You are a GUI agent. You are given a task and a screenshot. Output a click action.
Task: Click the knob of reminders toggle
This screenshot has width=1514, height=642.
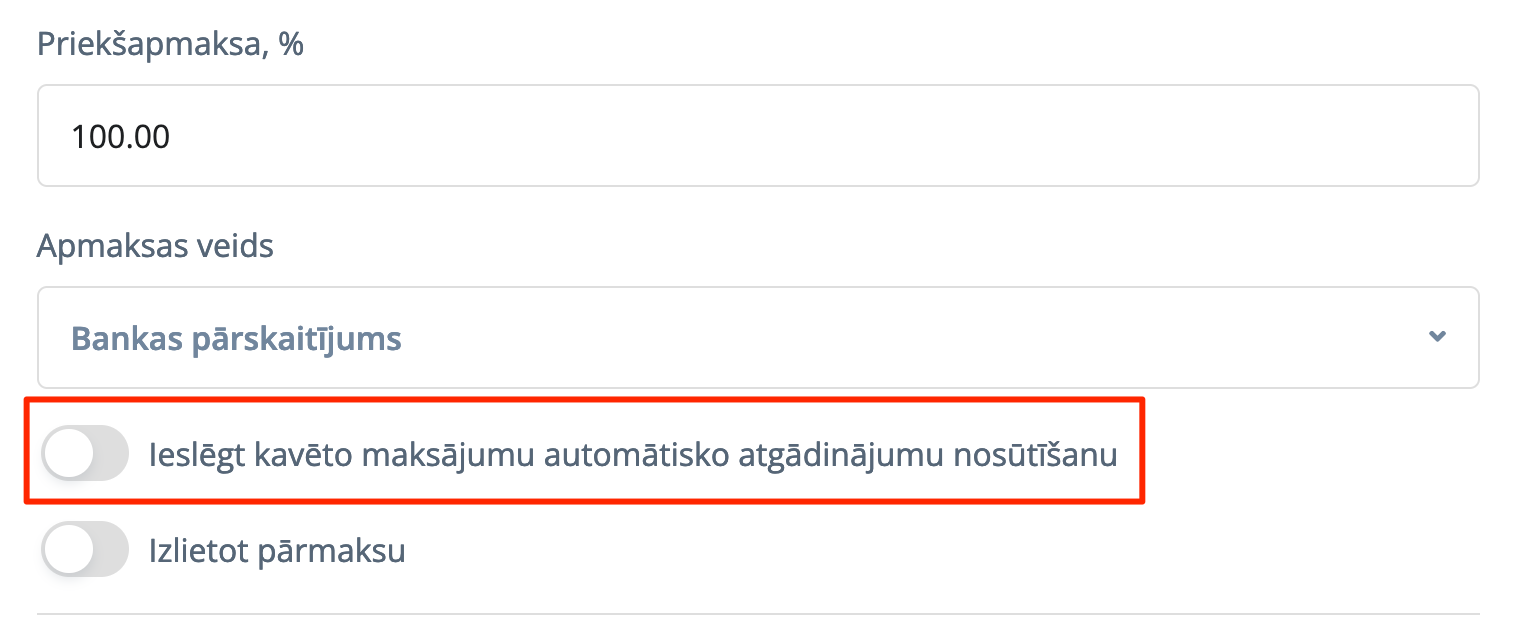coord(68,453)
